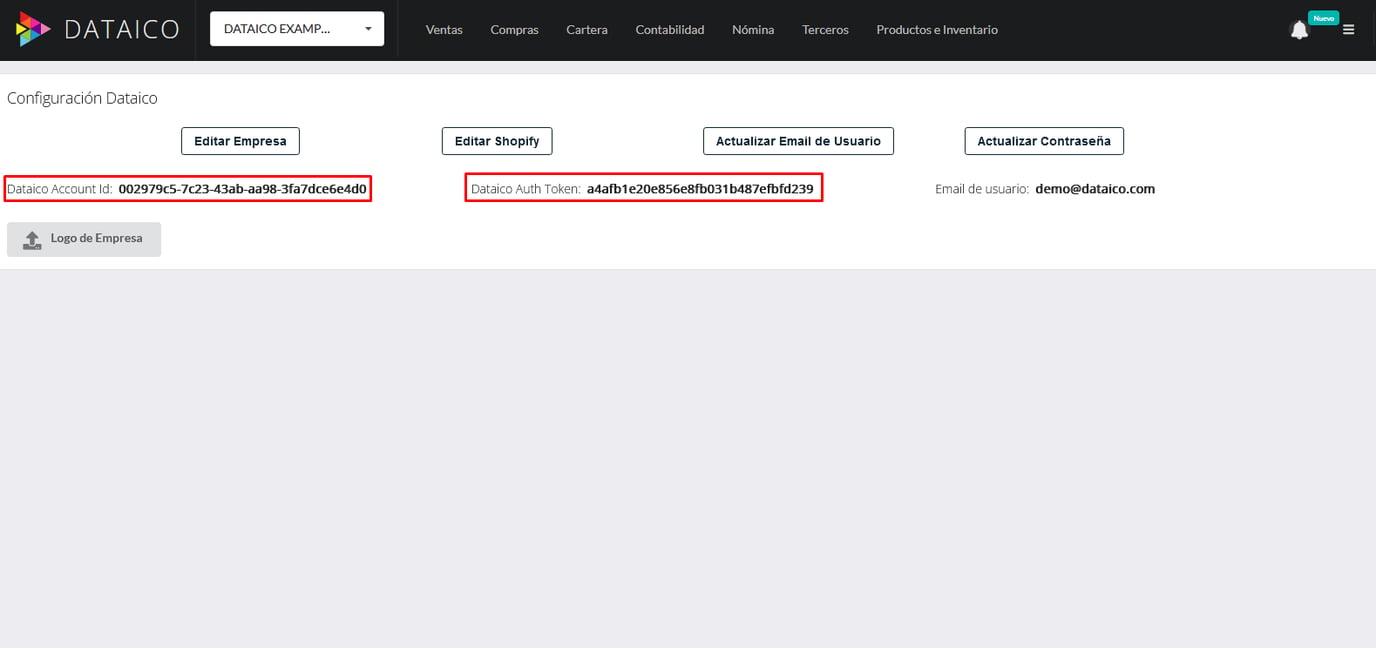Open the hamburger menu icon
Viewport: 1376px width, 648px height.
(x=1349, y=29)
